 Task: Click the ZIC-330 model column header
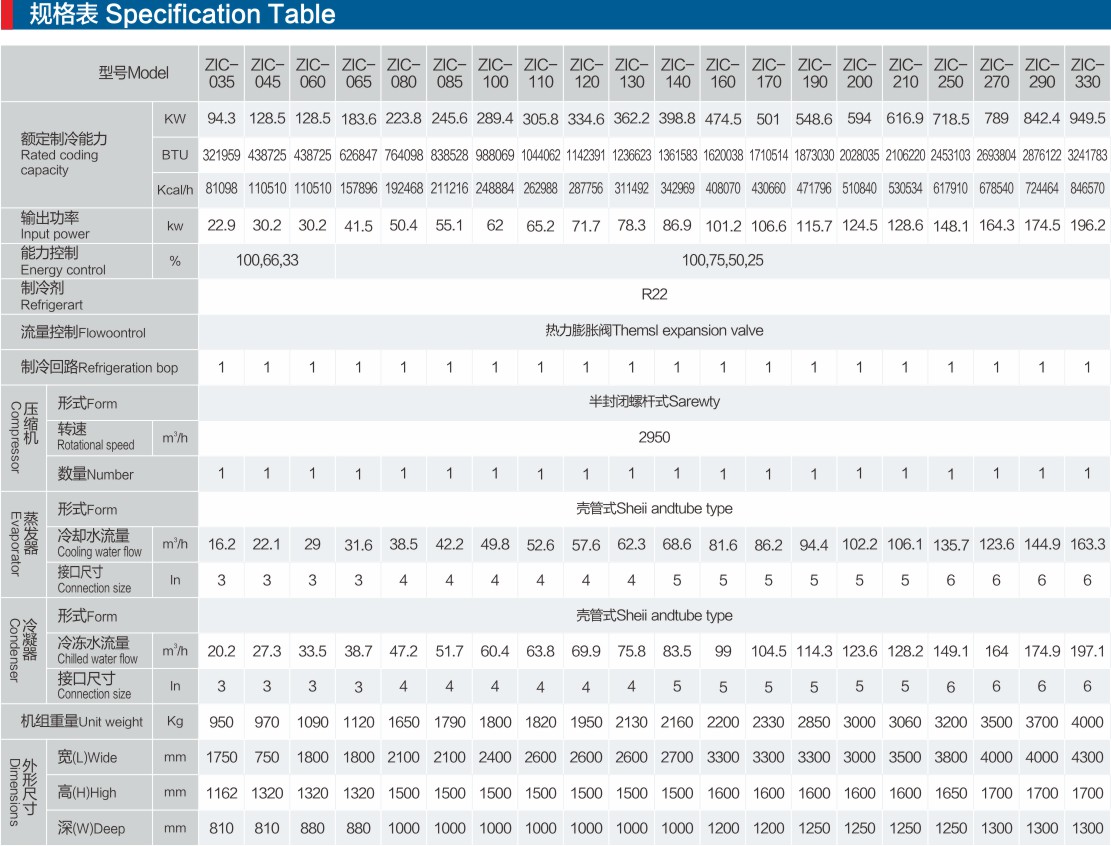tap(1087, 73)
